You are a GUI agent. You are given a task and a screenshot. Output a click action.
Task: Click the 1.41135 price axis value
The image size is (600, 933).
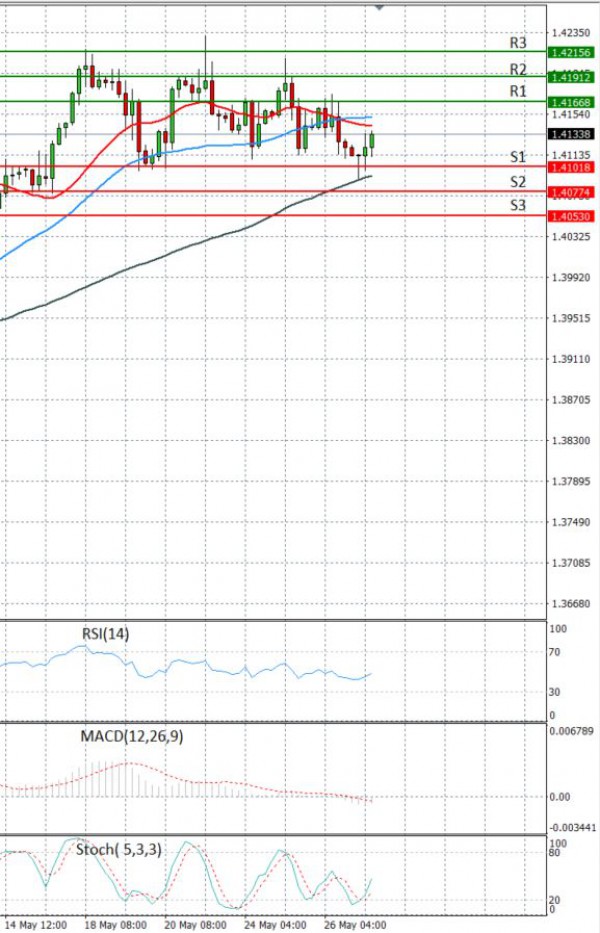coord(571,155)
